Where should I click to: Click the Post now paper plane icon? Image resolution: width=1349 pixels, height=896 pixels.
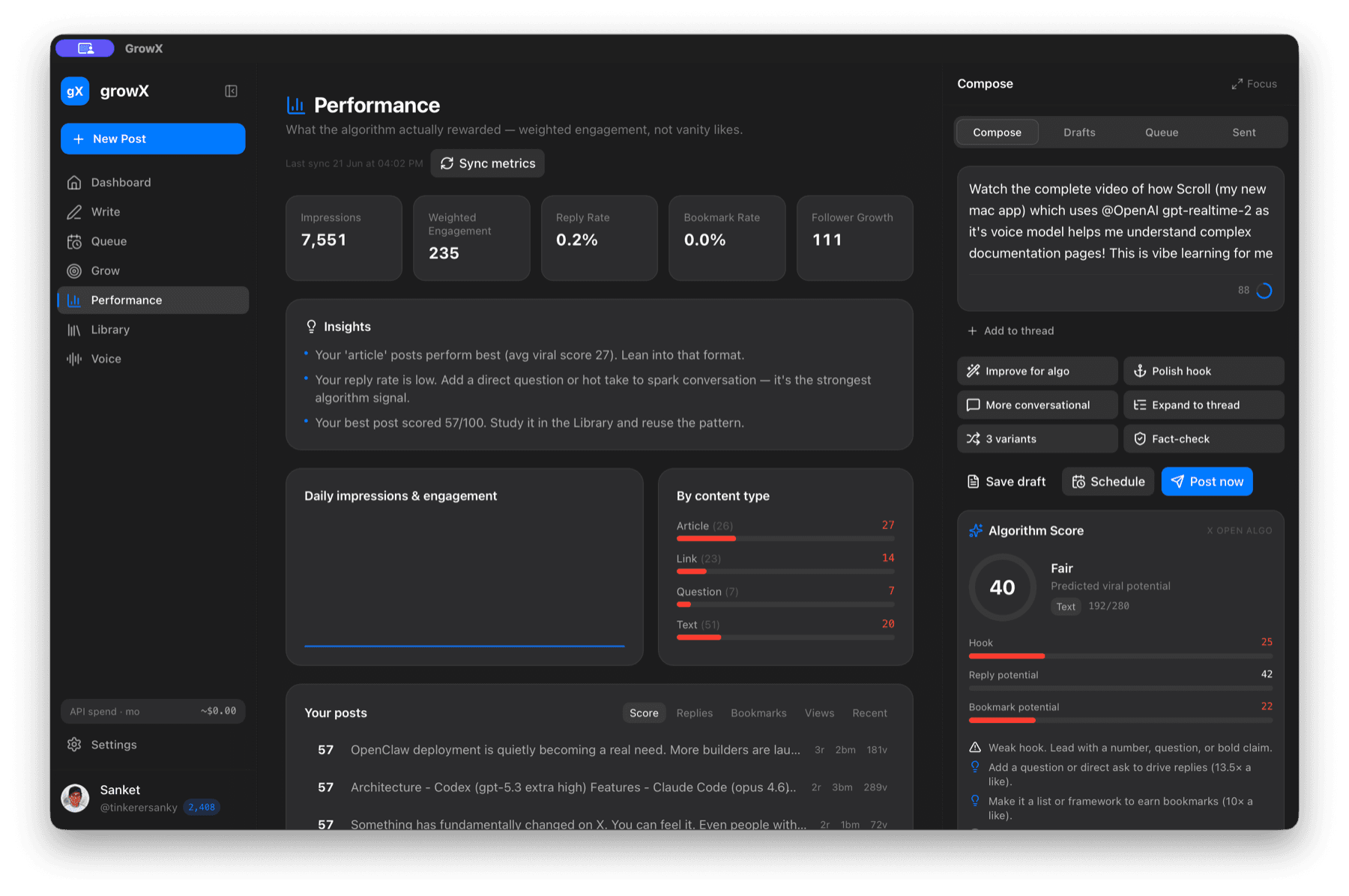[1177, 482]
